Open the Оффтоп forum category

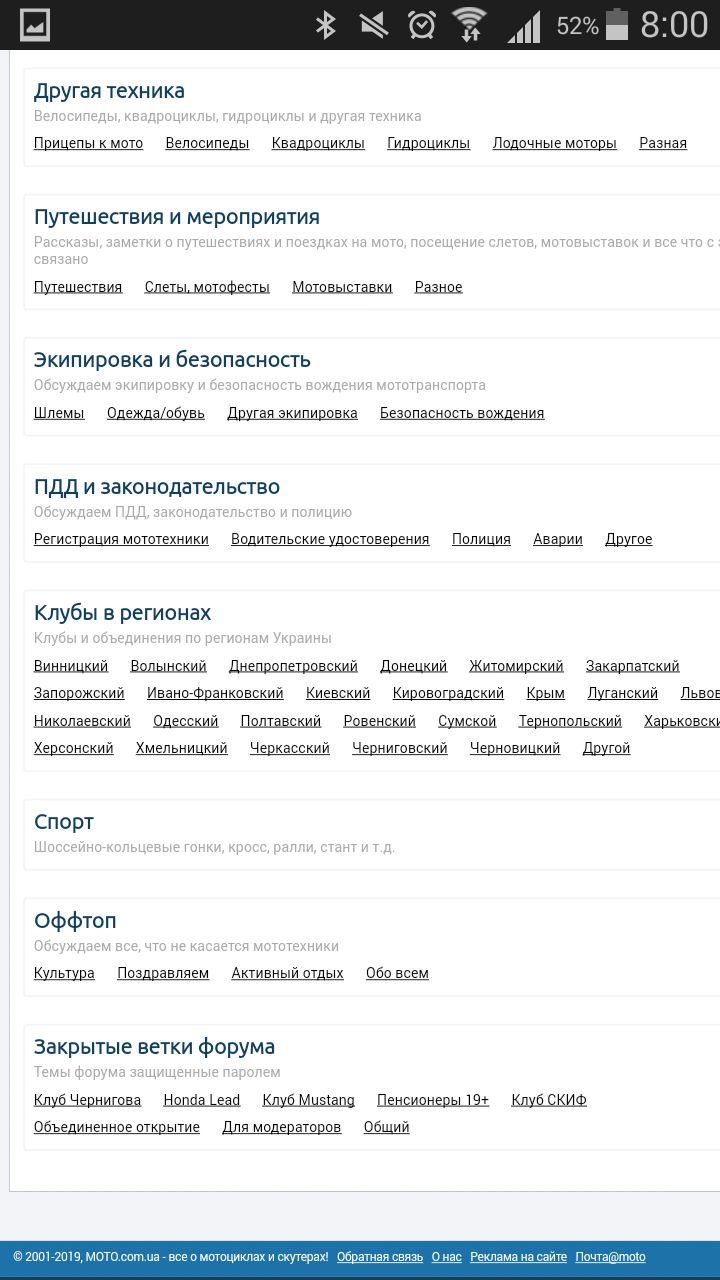pyautogui.click(x=75, y=921)
